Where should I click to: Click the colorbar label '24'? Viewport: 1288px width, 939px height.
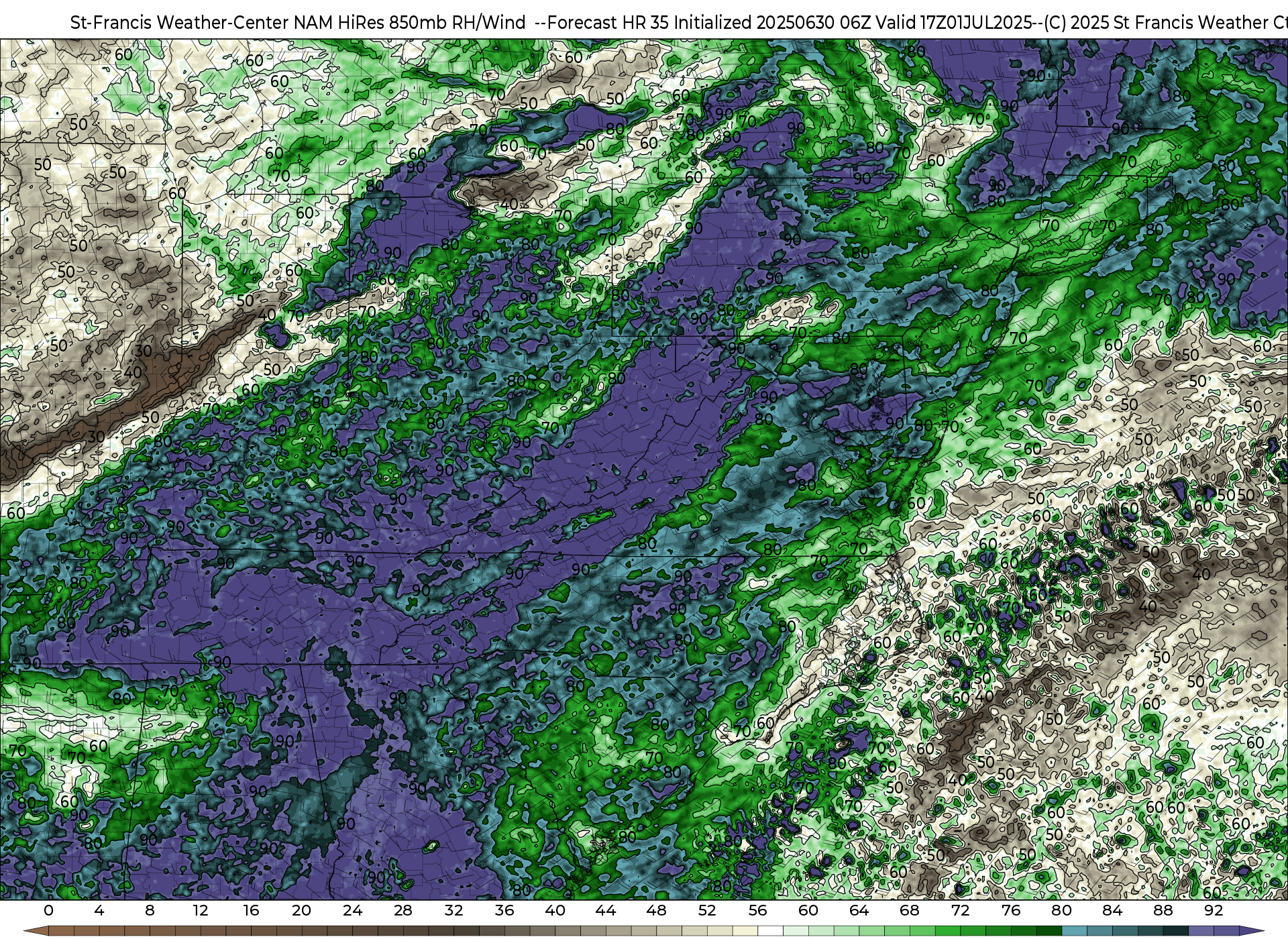pos(352,910)
